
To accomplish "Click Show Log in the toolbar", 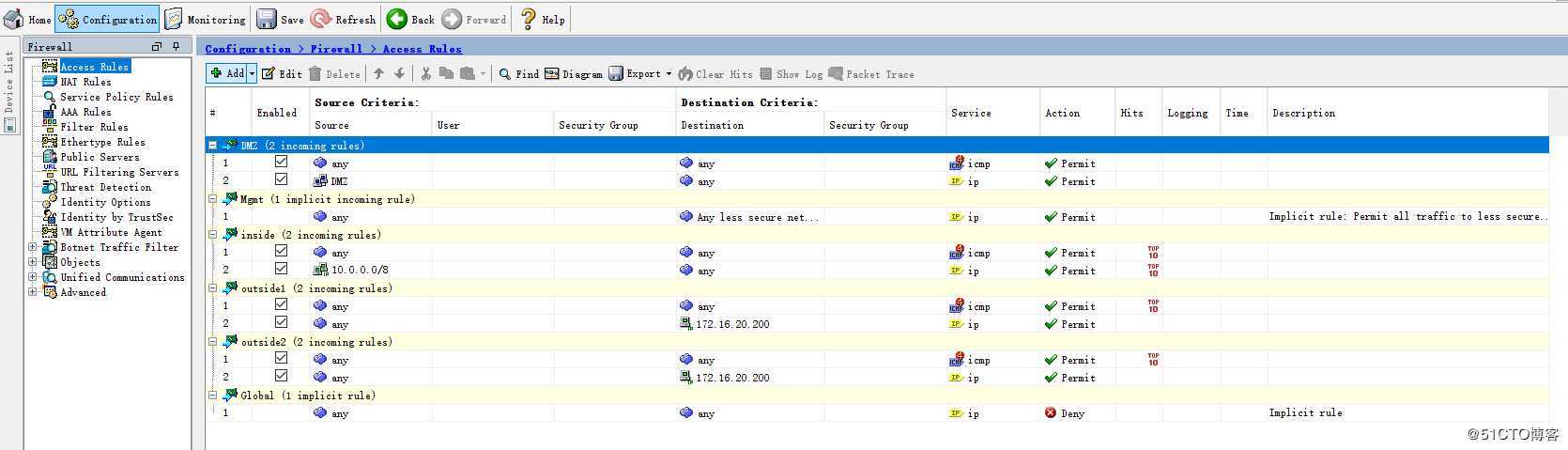I will (x=791, y=73).
